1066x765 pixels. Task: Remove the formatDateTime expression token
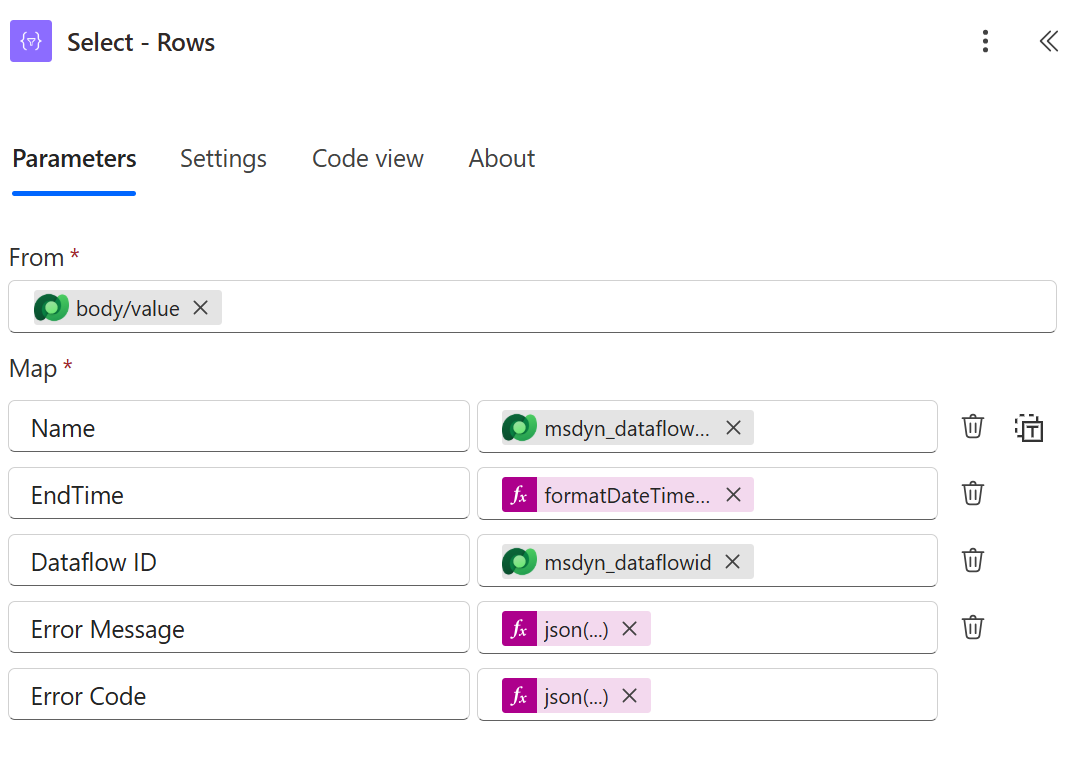[734, 495]
